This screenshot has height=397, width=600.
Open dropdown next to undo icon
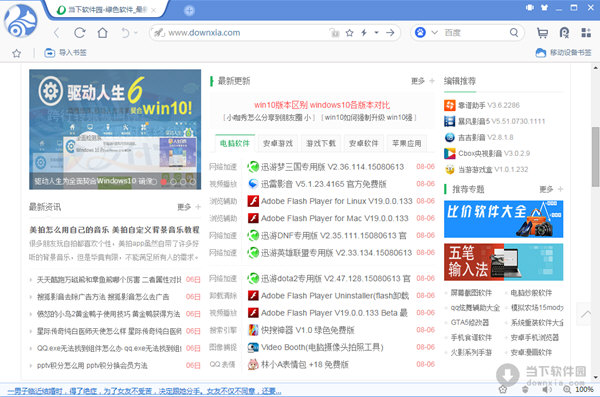click(x=135, y=33)
